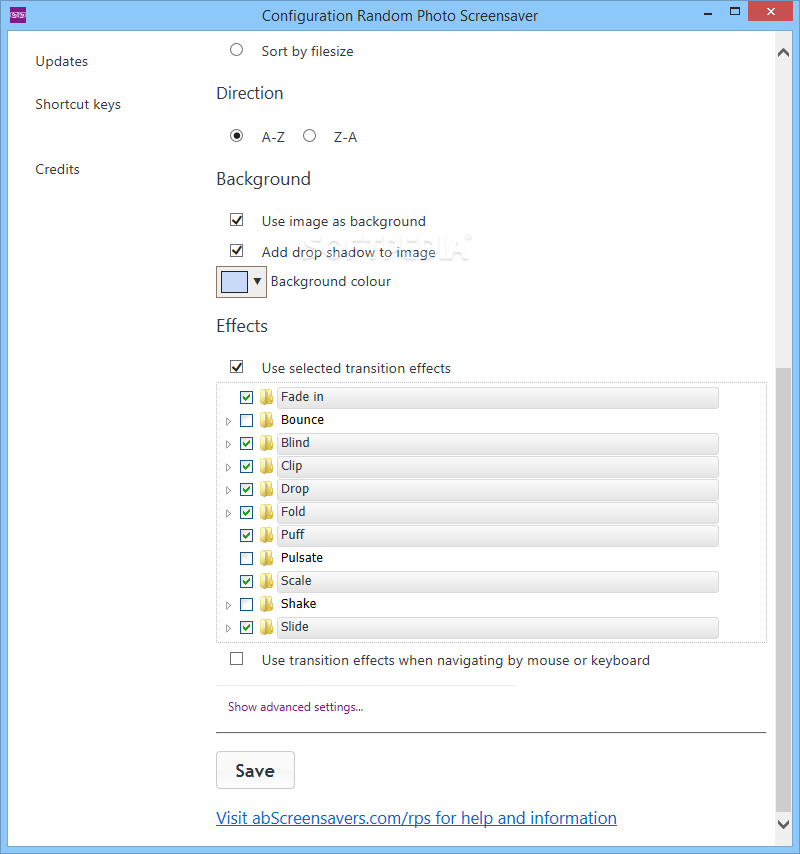Click the scrollbar up arrow

coord(783,52)
